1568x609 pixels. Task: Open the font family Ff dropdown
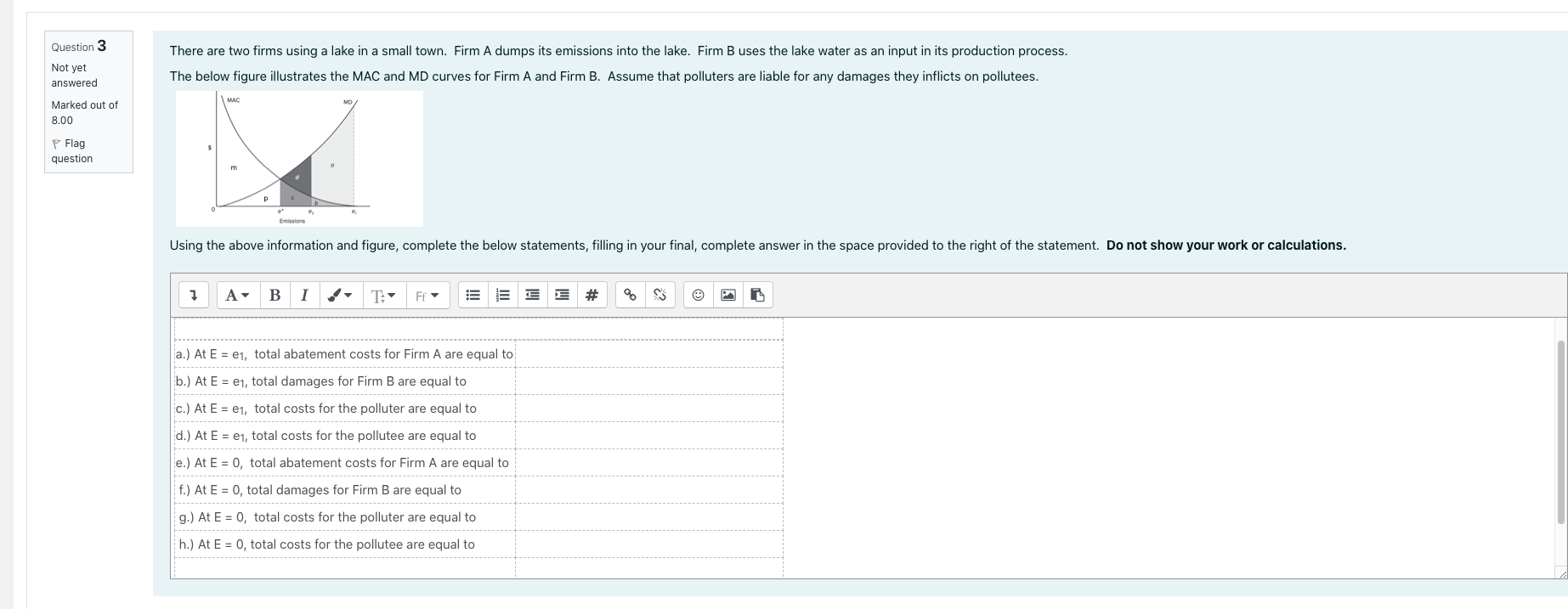click(x=427, y=295)
